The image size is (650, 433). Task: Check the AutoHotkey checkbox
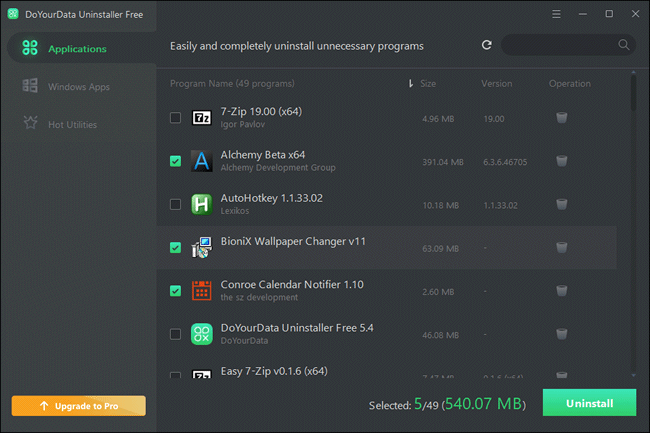pyautogui.click(x=176, y=204)
